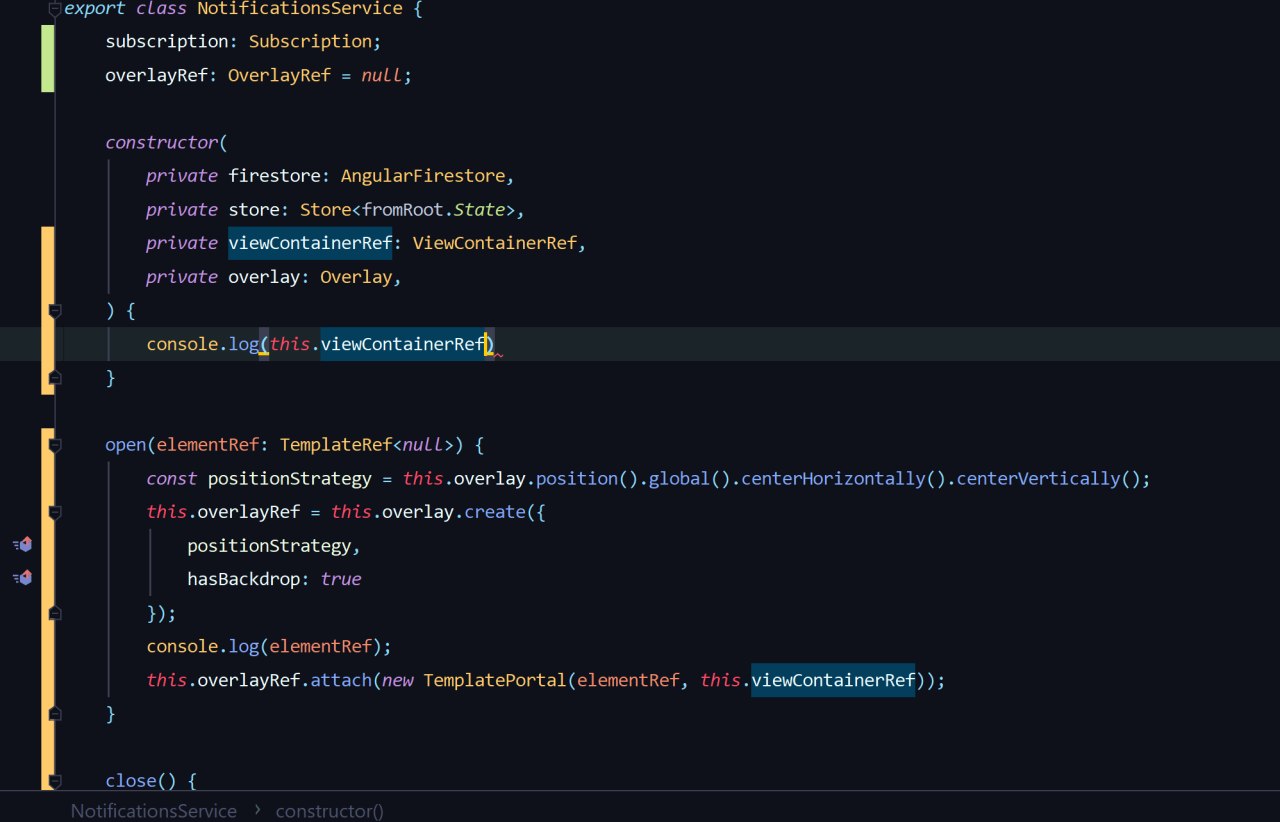Select NotificationsService breadcrumb at bottom
Image resolution: width=1280 pixels, height=822 pixels.
[x=154, y=811]
